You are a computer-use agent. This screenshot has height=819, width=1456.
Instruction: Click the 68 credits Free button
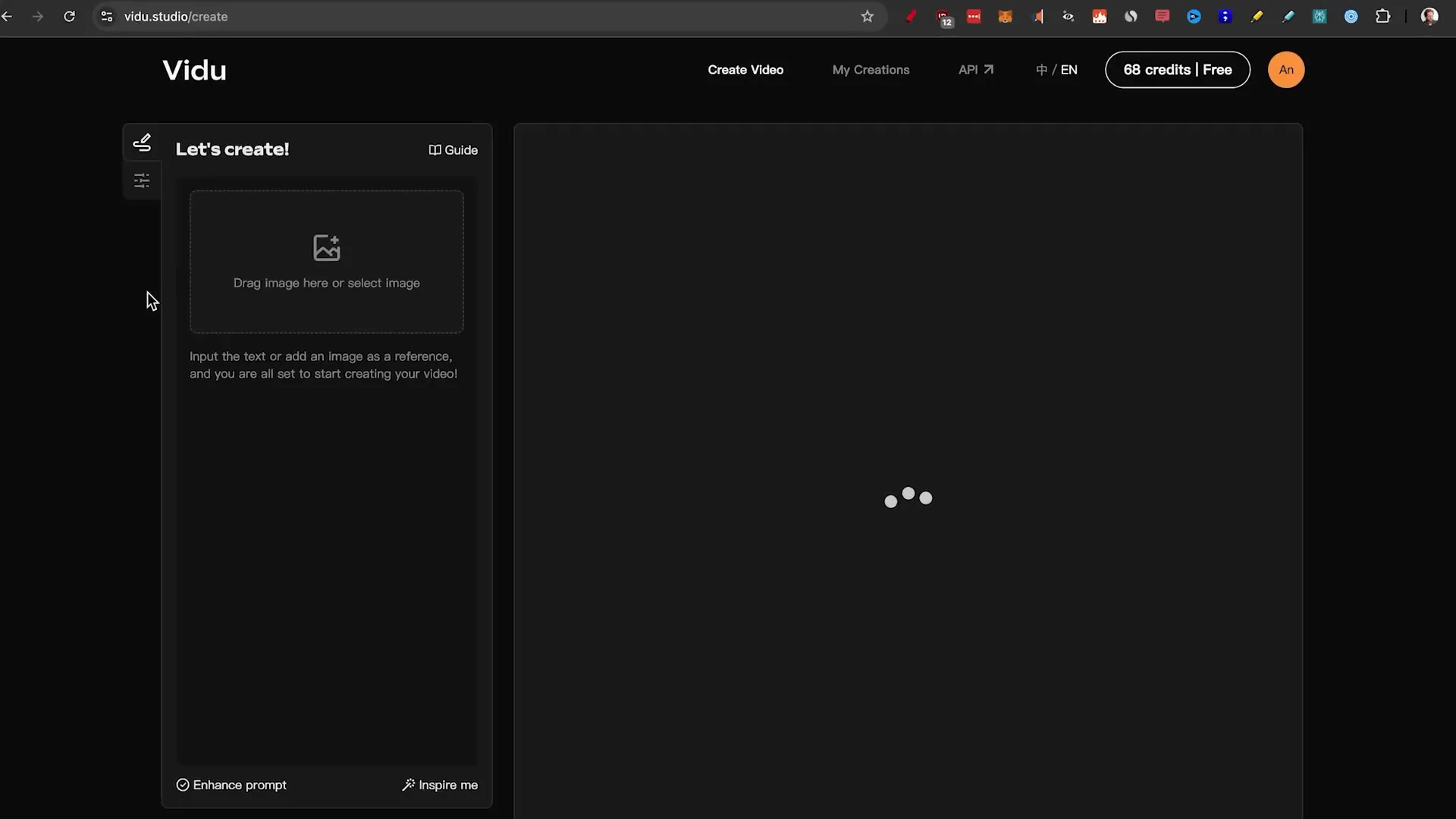[1177, 69]
